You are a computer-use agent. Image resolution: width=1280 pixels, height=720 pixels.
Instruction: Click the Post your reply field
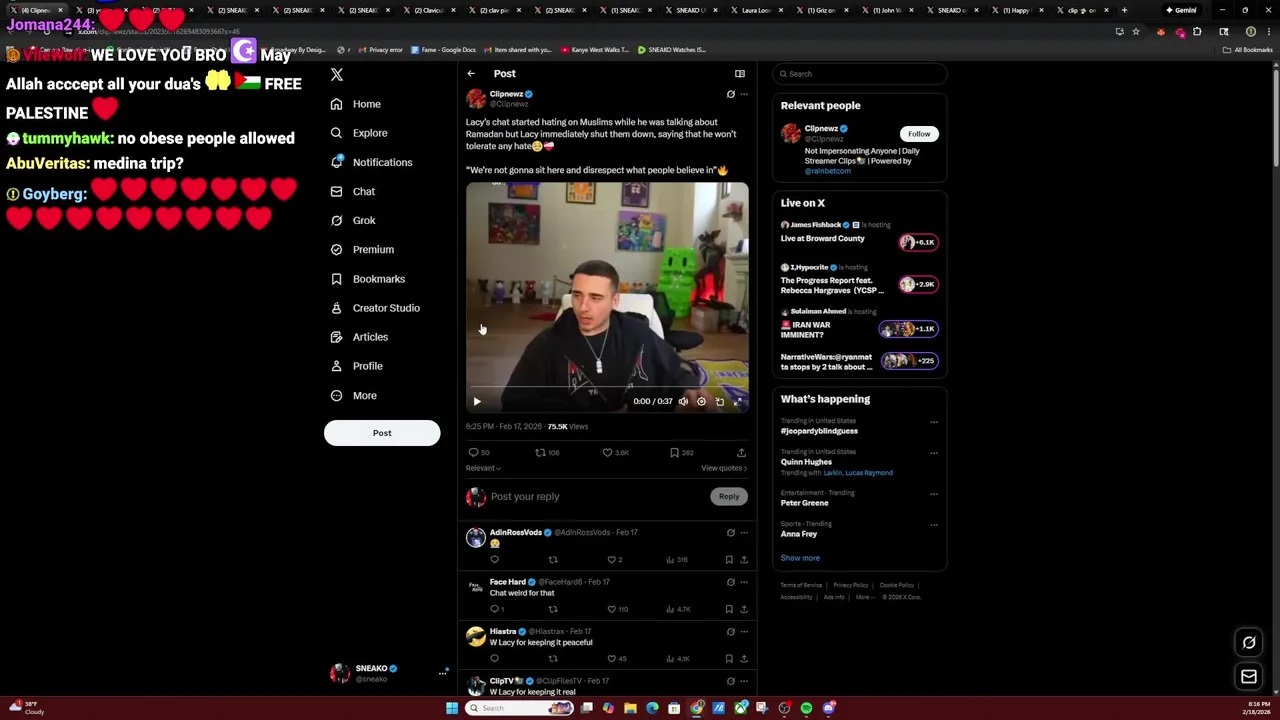(x=597, y=497)
